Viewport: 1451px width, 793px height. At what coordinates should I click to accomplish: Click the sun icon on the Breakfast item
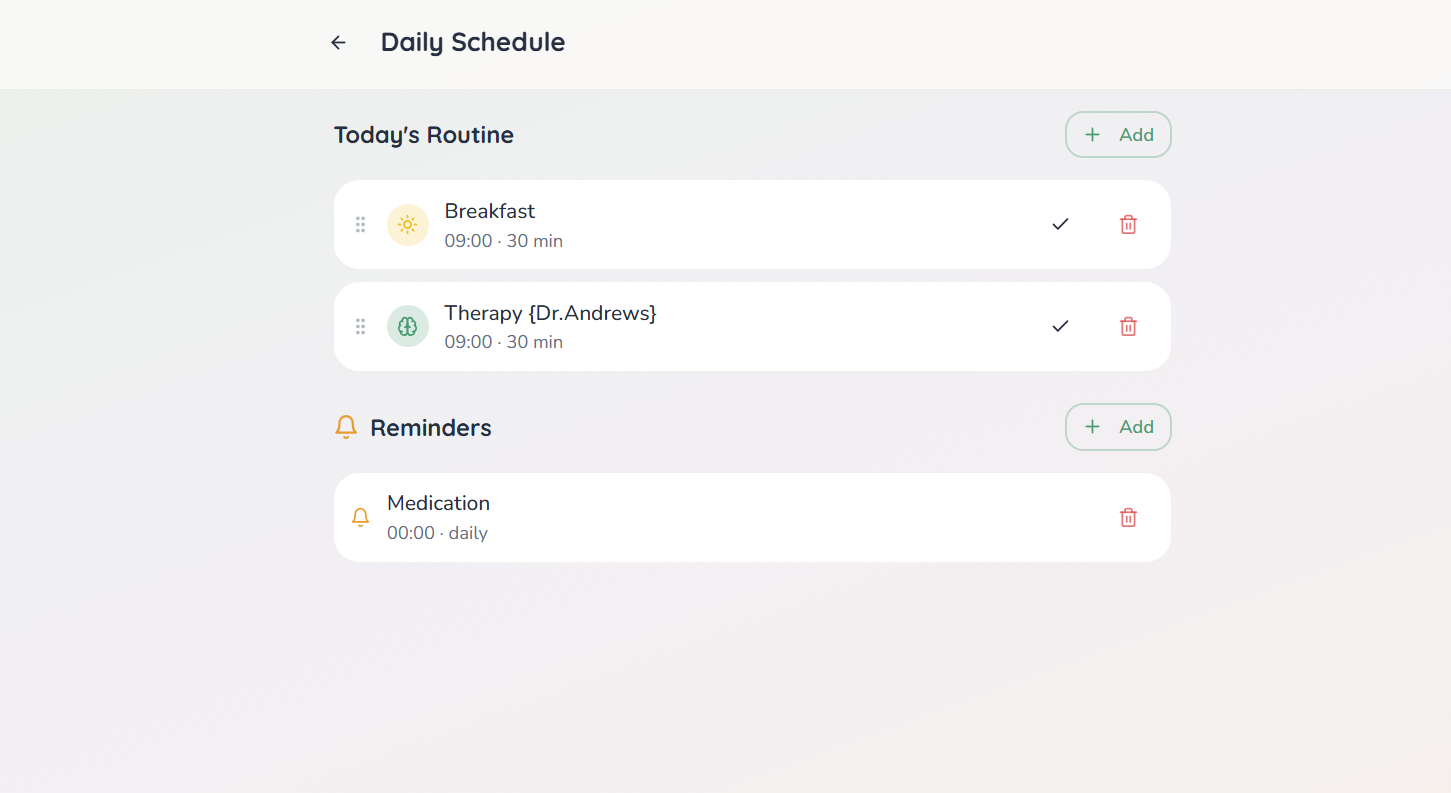[408, 224]
